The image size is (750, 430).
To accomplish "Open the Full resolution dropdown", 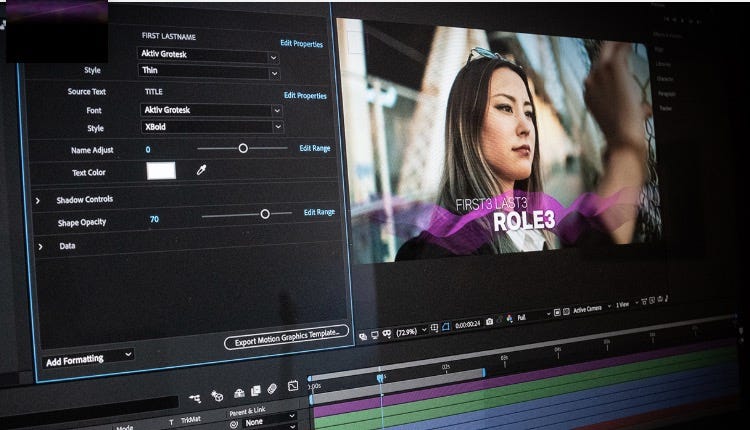I will coord(533,316).
